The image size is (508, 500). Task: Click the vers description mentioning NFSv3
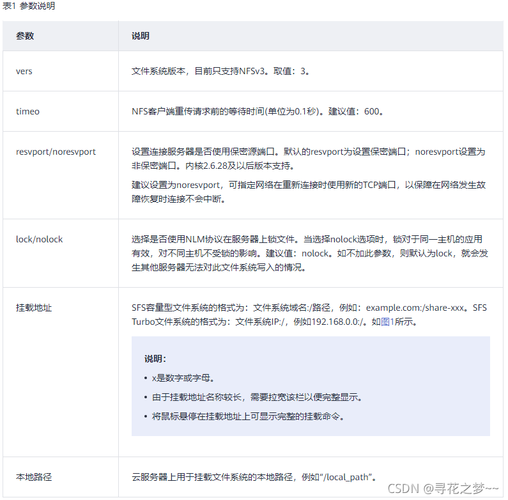[x=220, y=71]
